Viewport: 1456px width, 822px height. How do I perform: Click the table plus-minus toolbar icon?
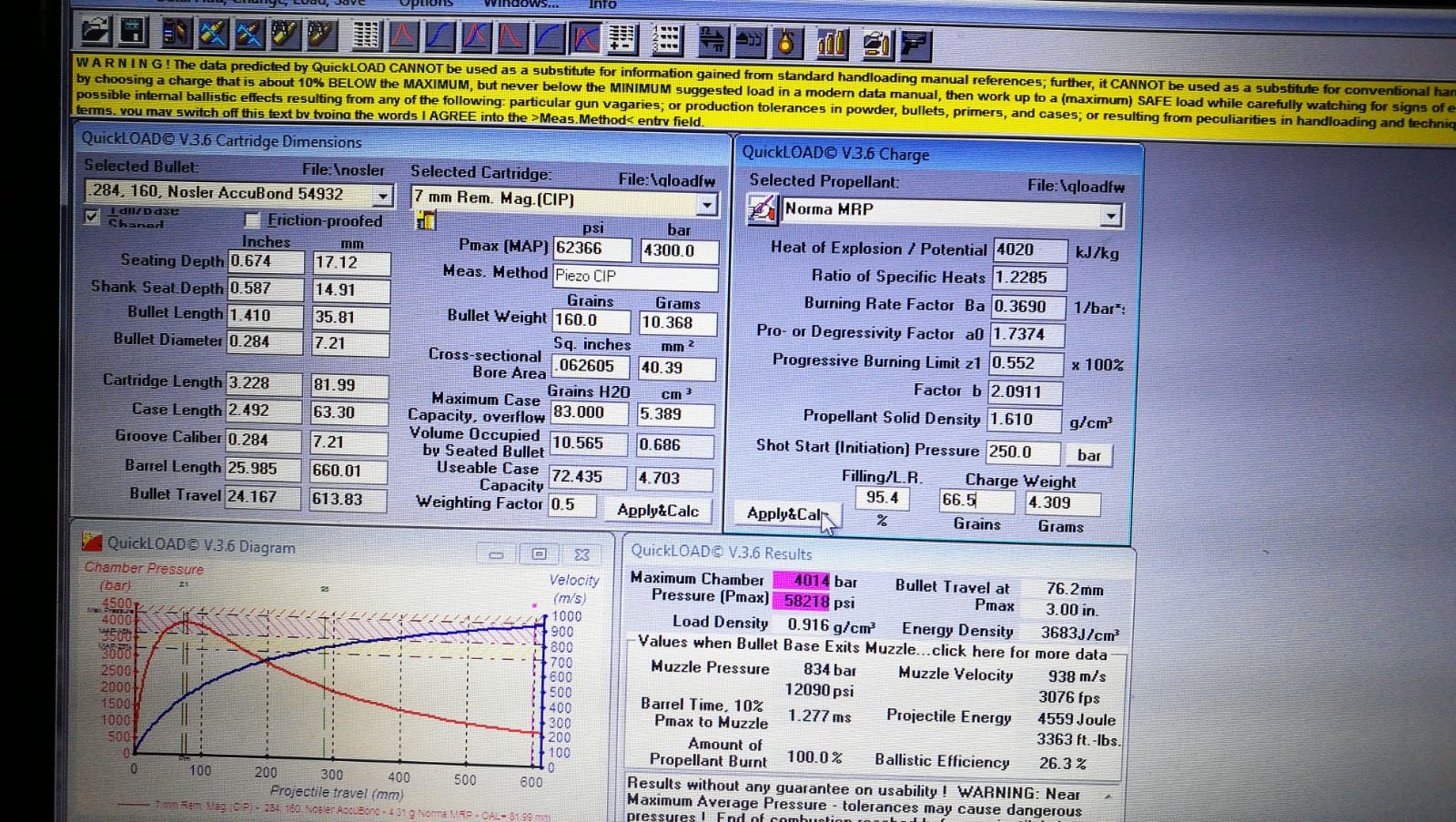[623, 39]
